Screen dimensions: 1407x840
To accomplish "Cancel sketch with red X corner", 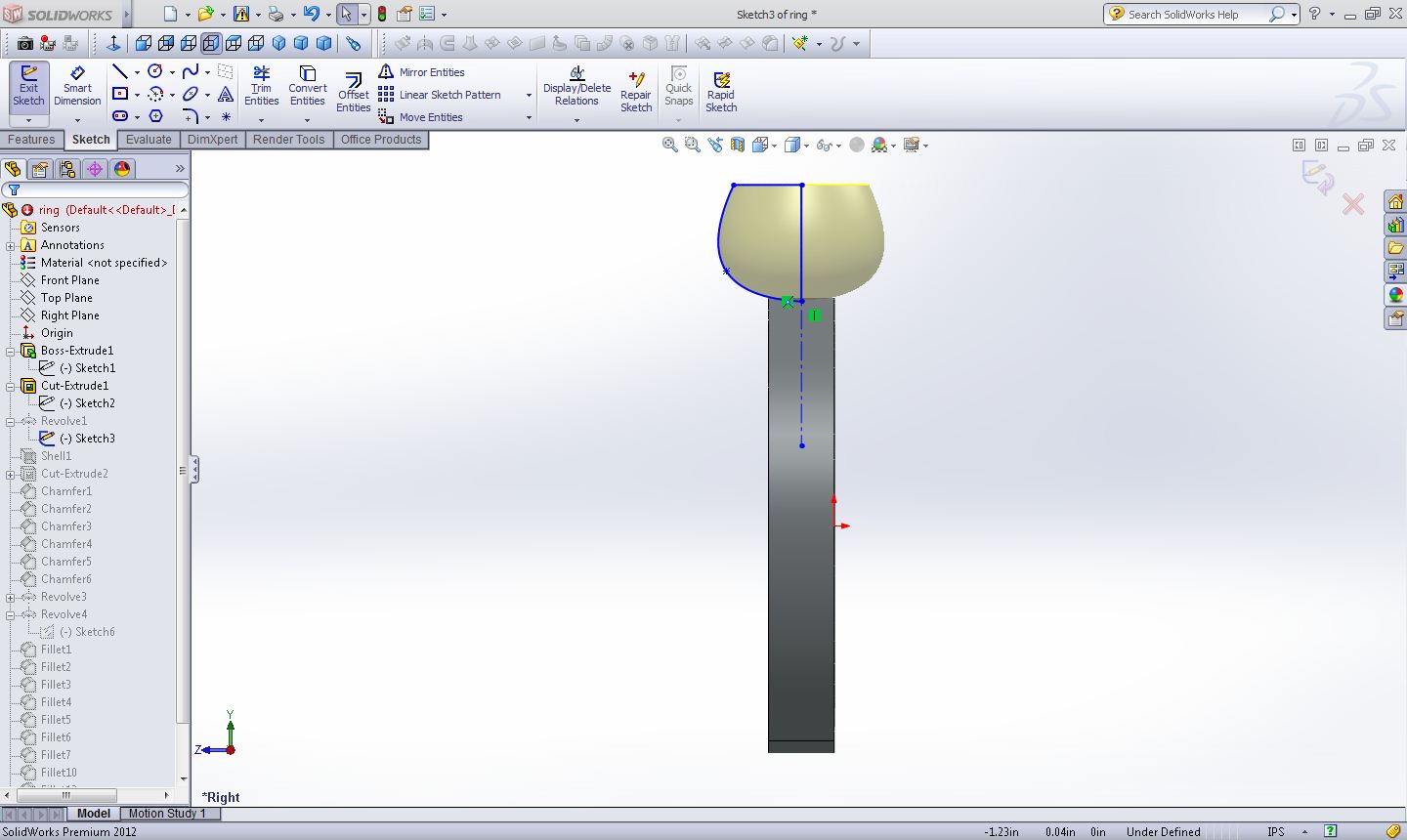I will click(x=1353, y=204).
